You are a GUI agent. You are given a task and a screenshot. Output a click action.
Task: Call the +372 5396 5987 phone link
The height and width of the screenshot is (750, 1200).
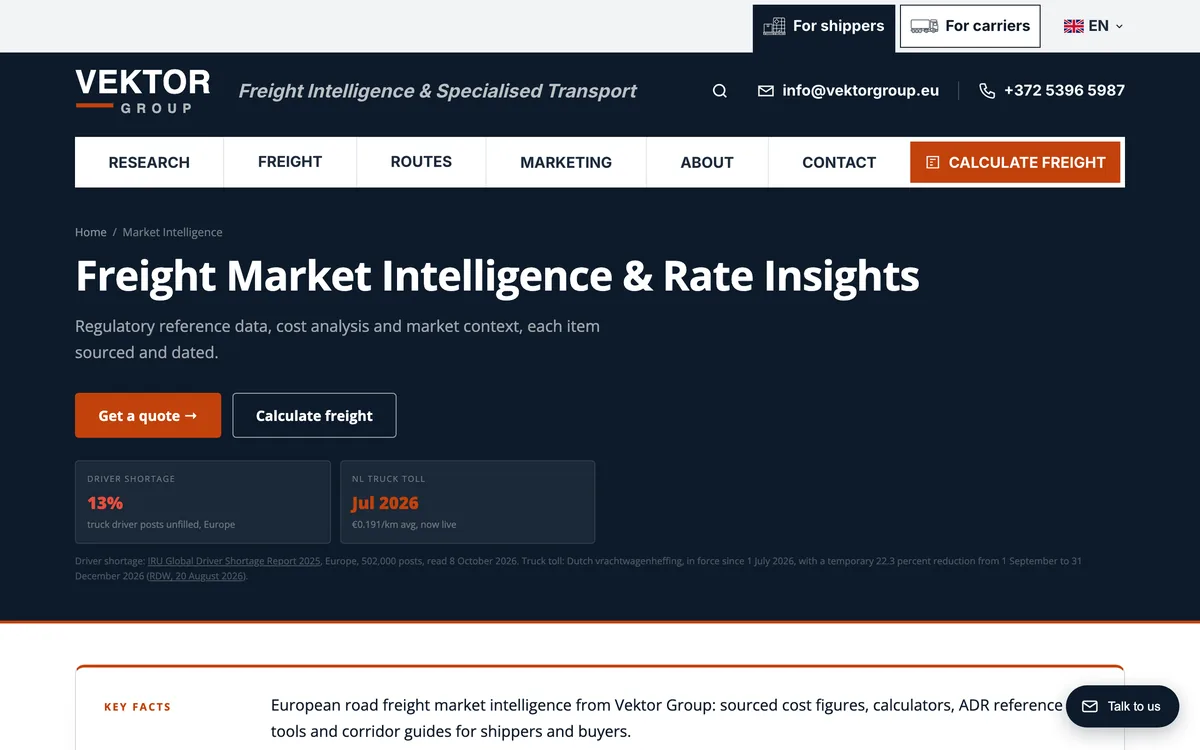[x=1064, y=91]
